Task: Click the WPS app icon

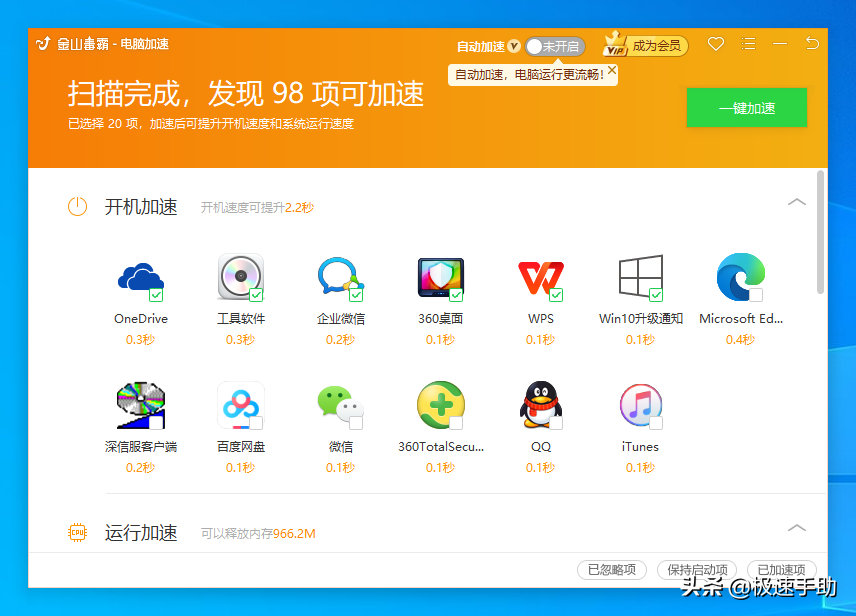Action: 540,277
